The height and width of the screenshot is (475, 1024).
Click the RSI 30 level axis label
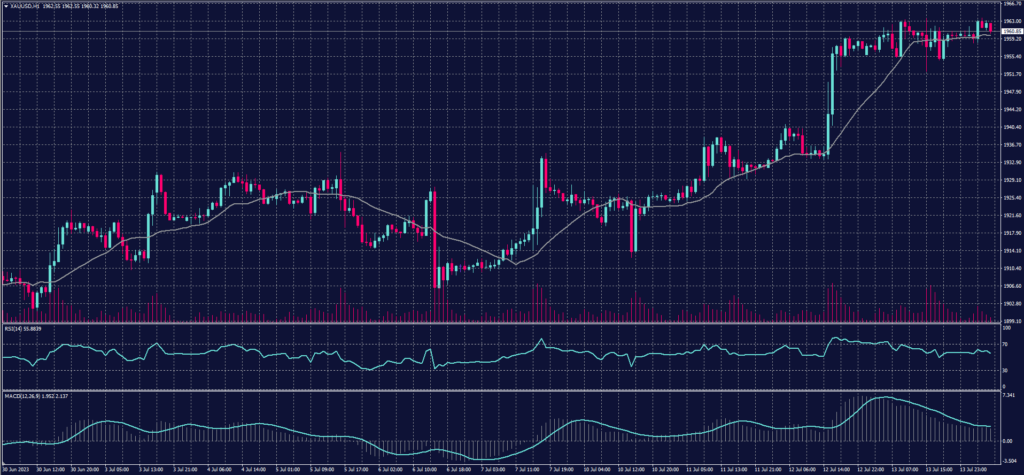[1003, 369]
